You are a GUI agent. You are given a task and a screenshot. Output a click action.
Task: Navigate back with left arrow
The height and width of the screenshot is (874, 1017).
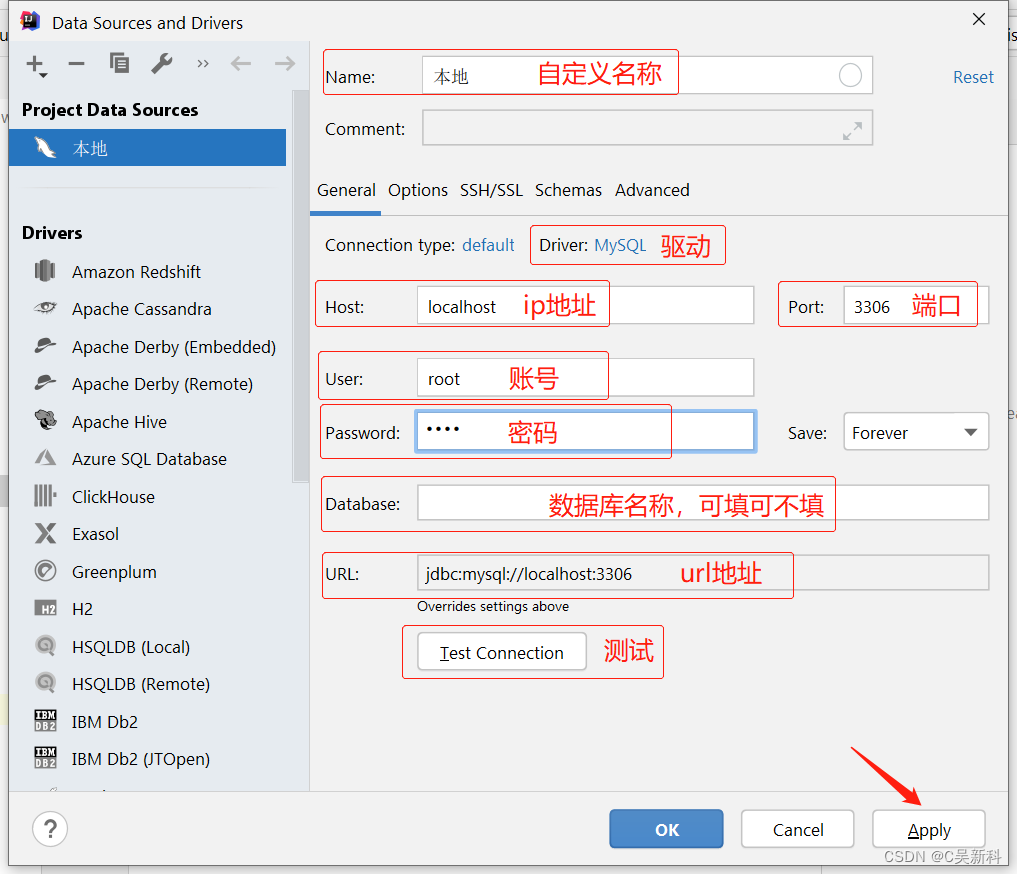(241, 64)
